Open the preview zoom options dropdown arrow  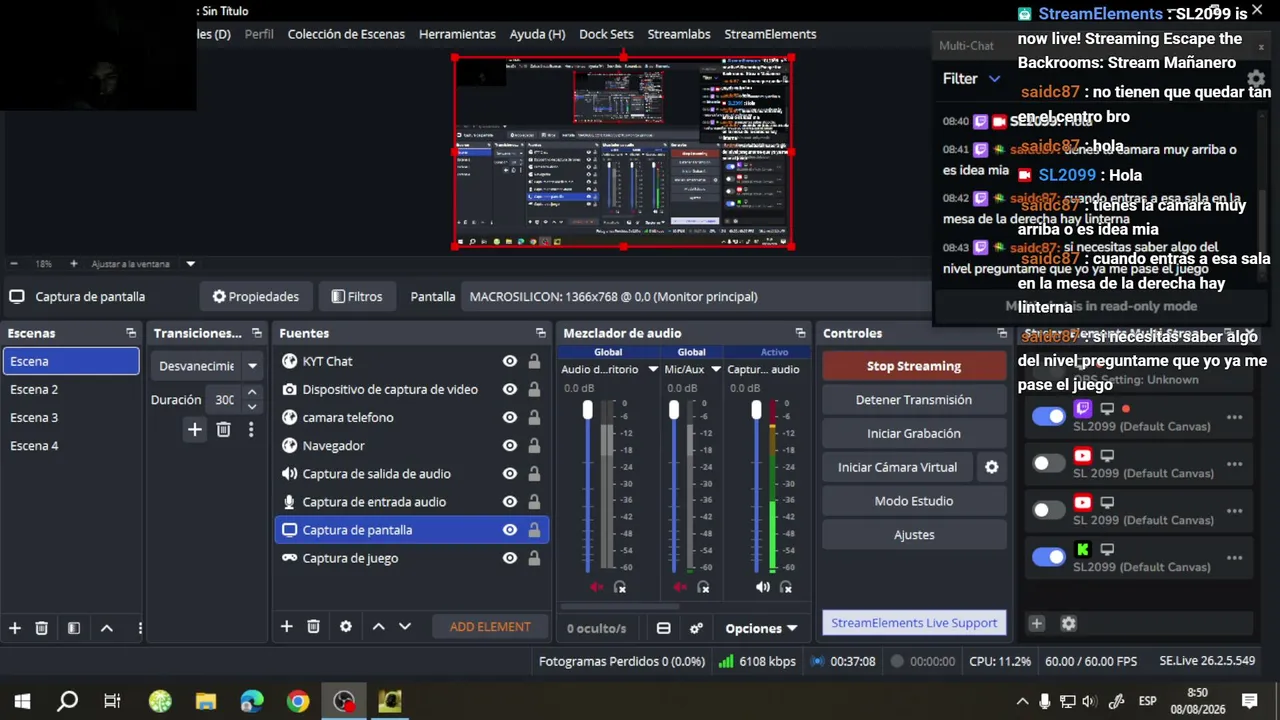(190, 264)
